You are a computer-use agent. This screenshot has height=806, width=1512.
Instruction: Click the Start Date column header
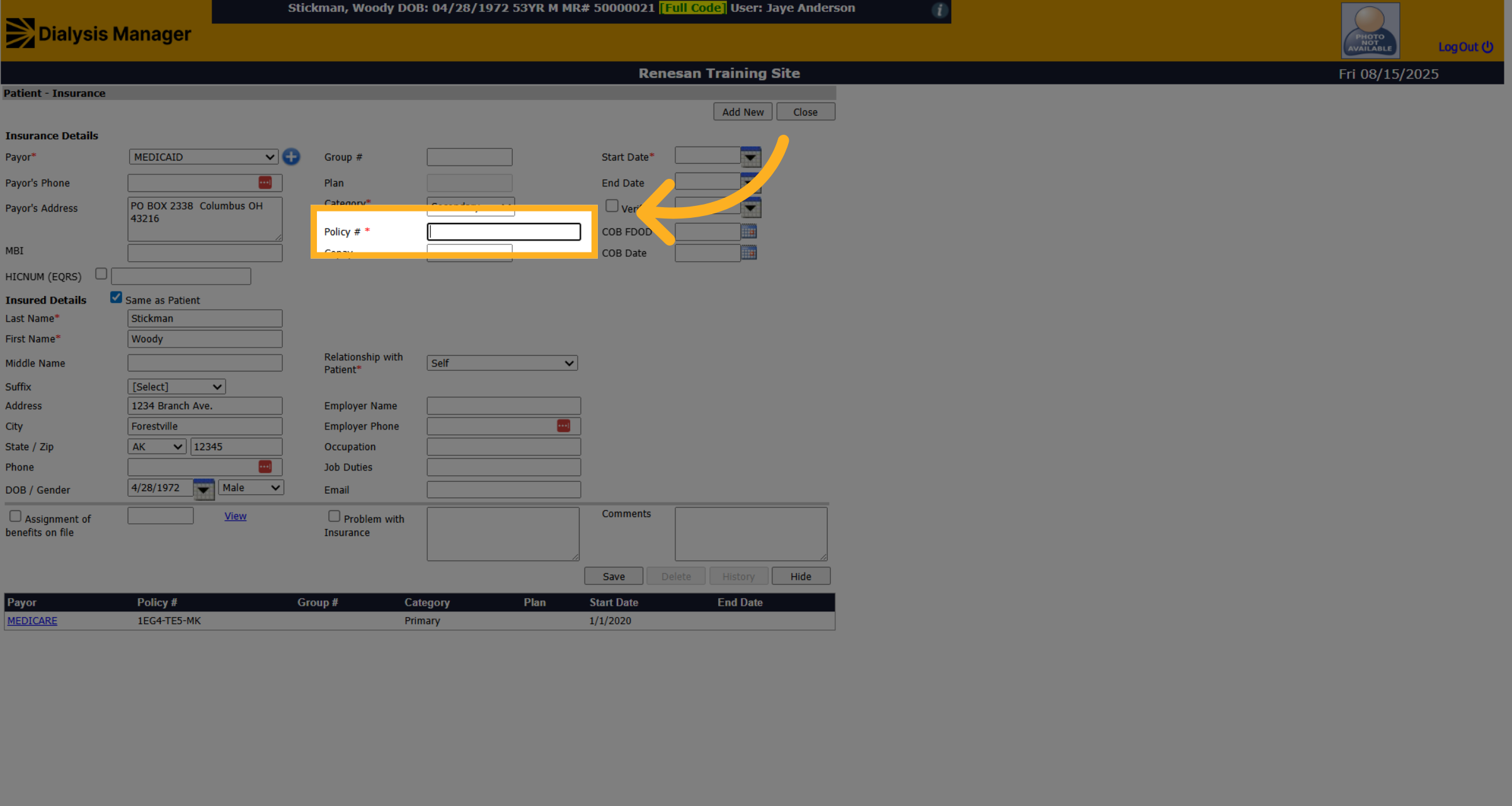pos(614,603)
